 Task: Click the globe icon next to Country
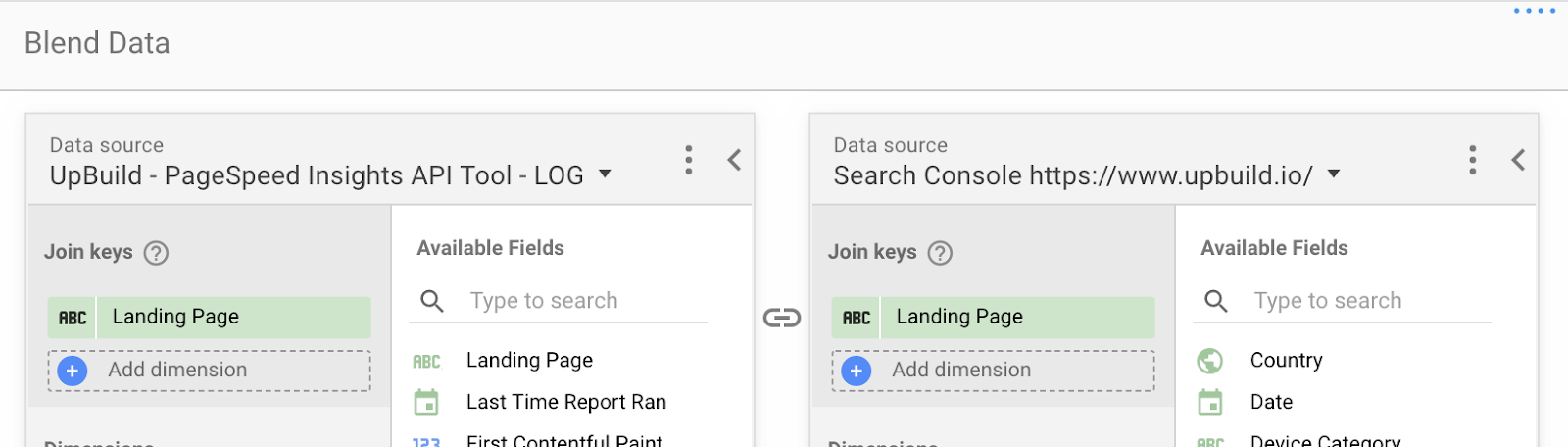click(x=1210, y=361)
